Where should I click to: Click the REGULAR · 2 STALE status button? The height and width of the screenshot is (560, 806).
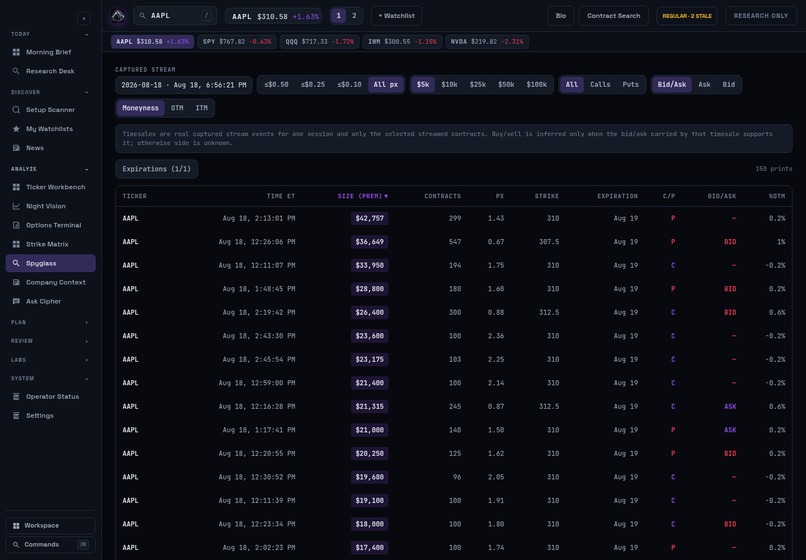(687, 16)
